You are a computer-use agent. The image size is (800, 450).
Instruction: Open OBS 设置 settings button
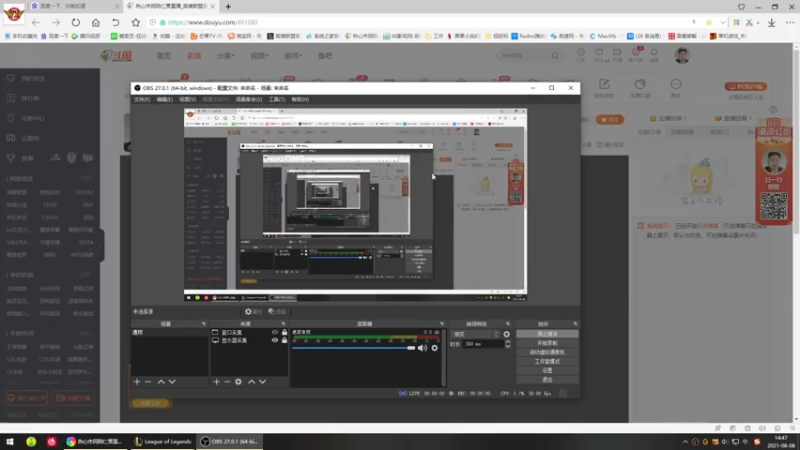click(x=547, y=370)
